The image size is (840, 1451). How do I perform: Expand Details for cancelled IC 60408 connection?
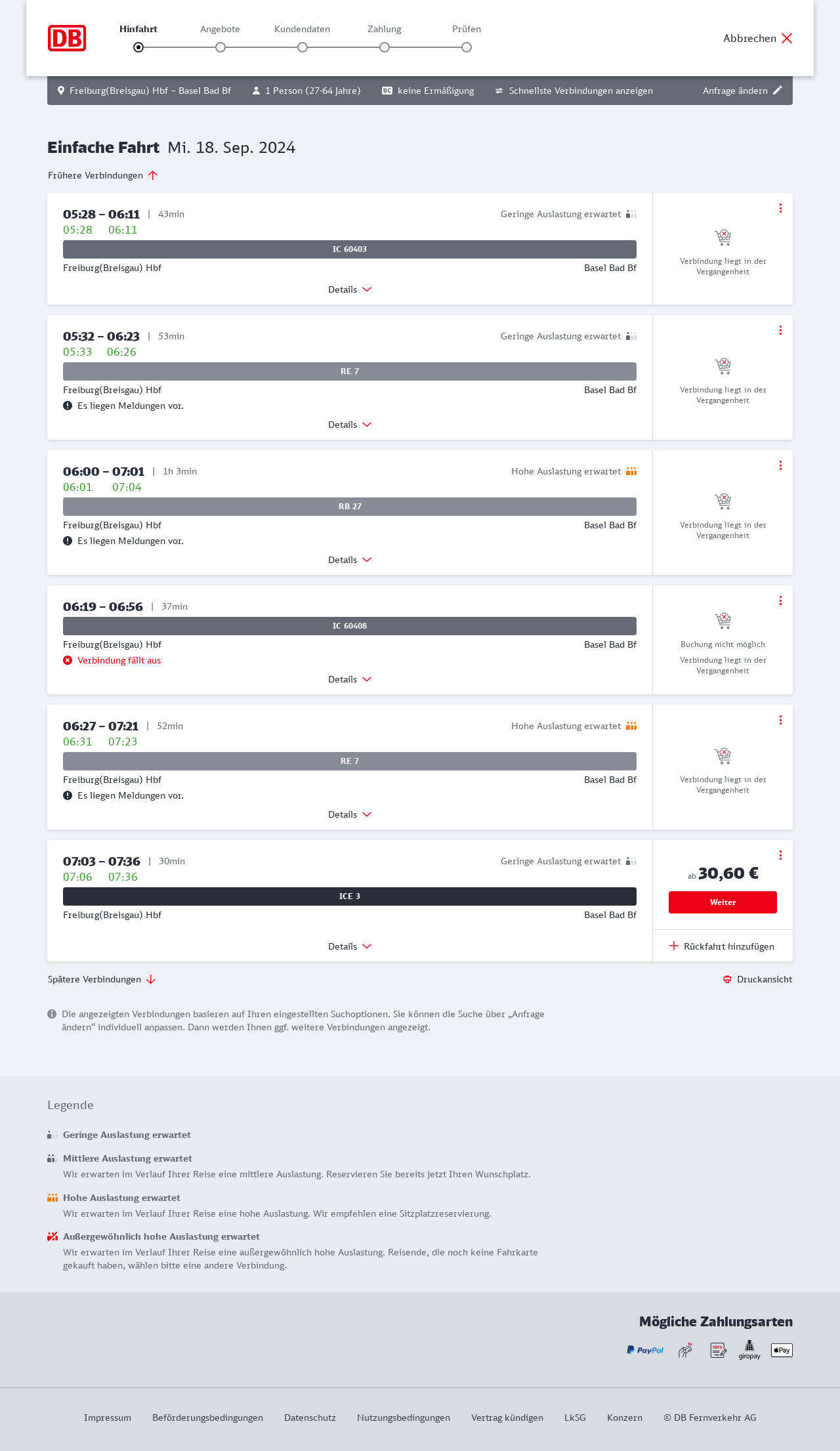(x=350, y=679)
